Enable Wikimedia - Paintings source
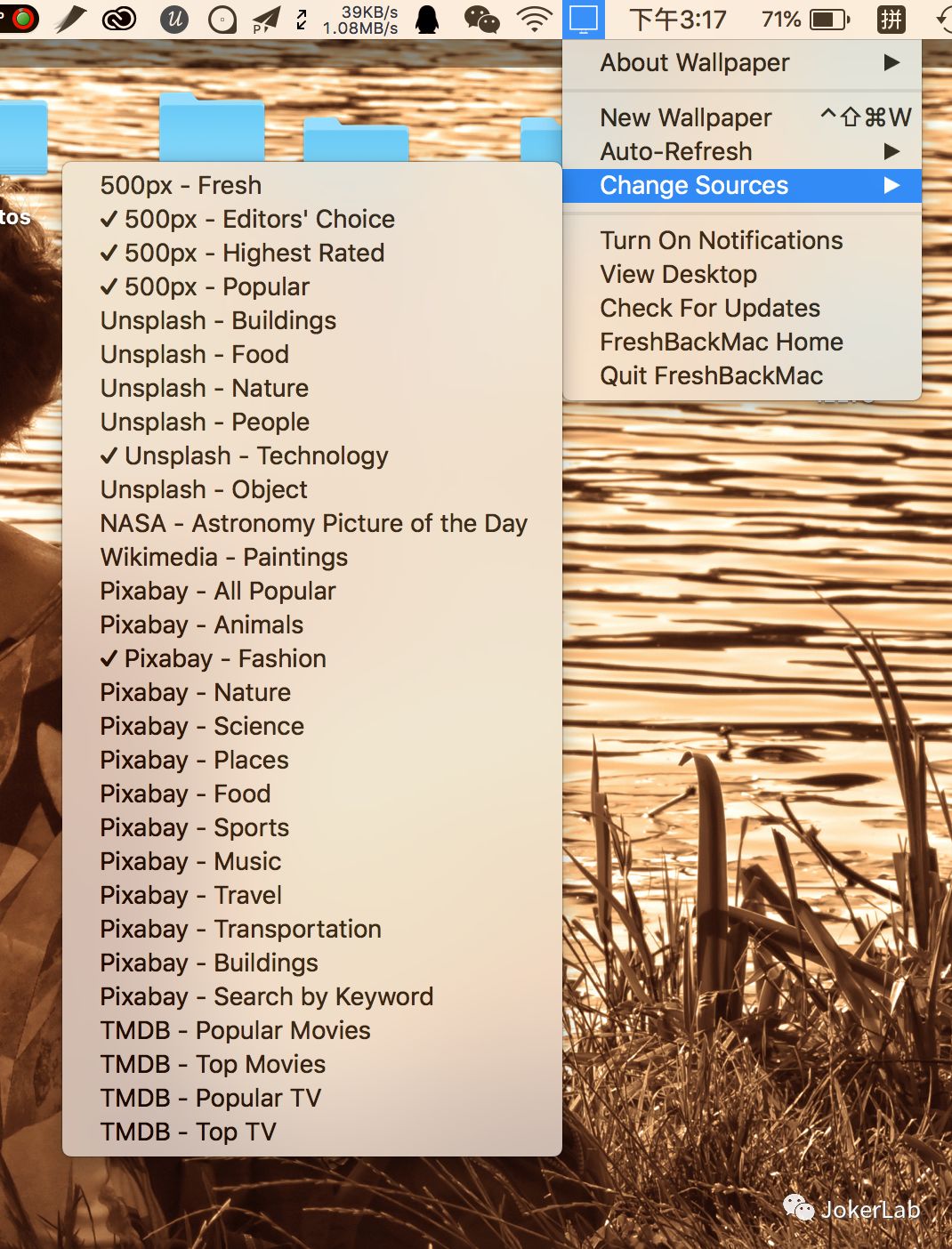 (x=312, y=557)
